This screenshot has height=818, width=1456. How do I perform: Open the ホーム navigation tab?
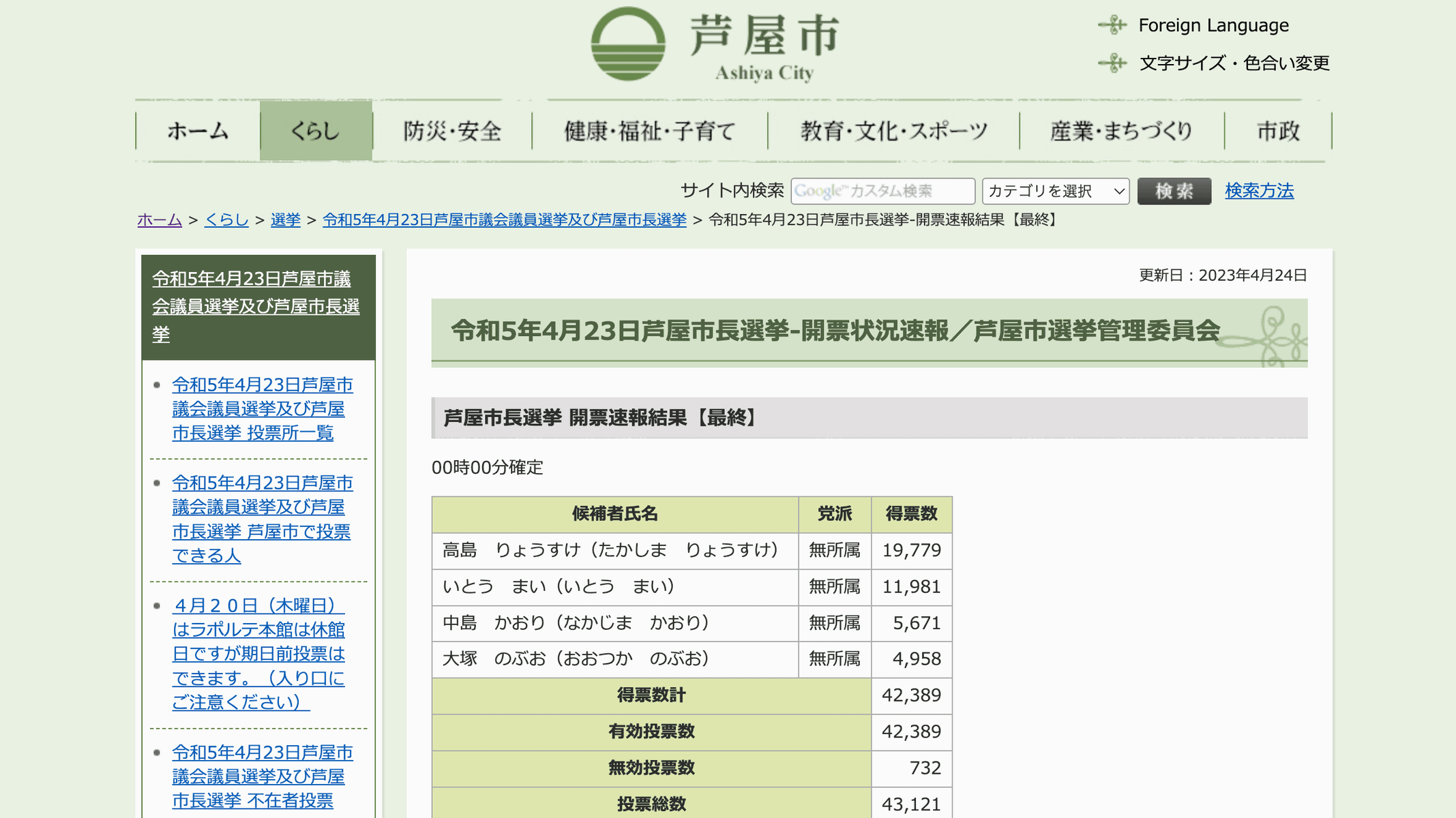click(x=198, y=131)
